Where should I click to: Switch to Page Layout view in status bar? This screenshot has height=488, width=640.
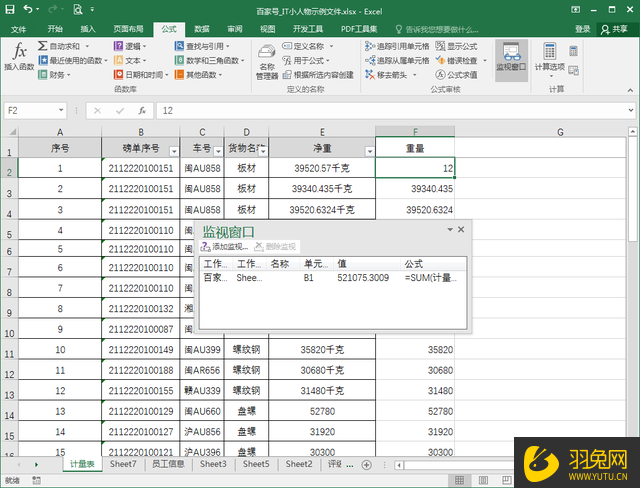pyautogui.click(x=483, y=480)
